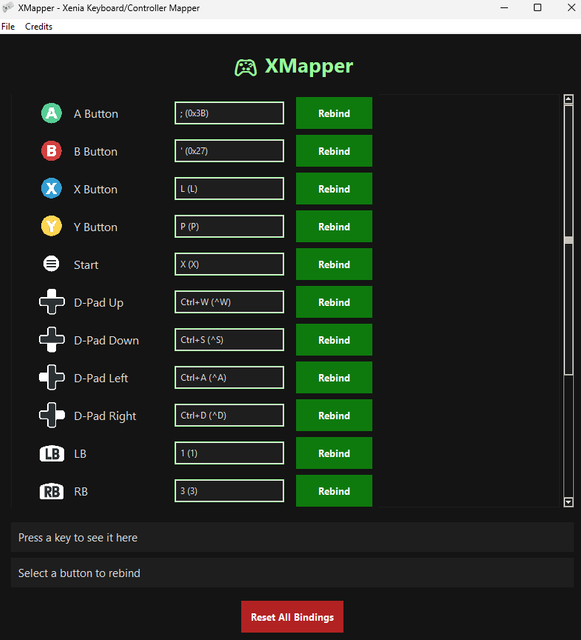Click the 'Ctrl+S (^S)' binding field
Image resolution: width=581 pixels, height=640 pixels.
[229, 340]
